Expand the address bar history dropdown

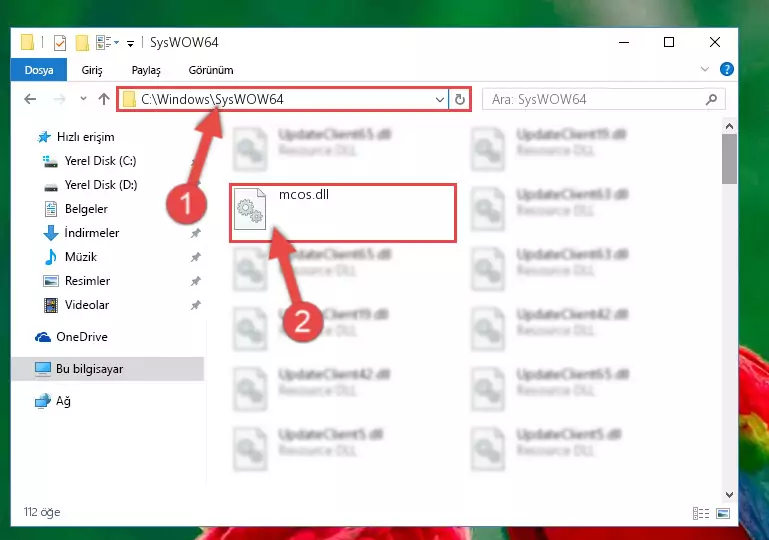tap(439, 100)
